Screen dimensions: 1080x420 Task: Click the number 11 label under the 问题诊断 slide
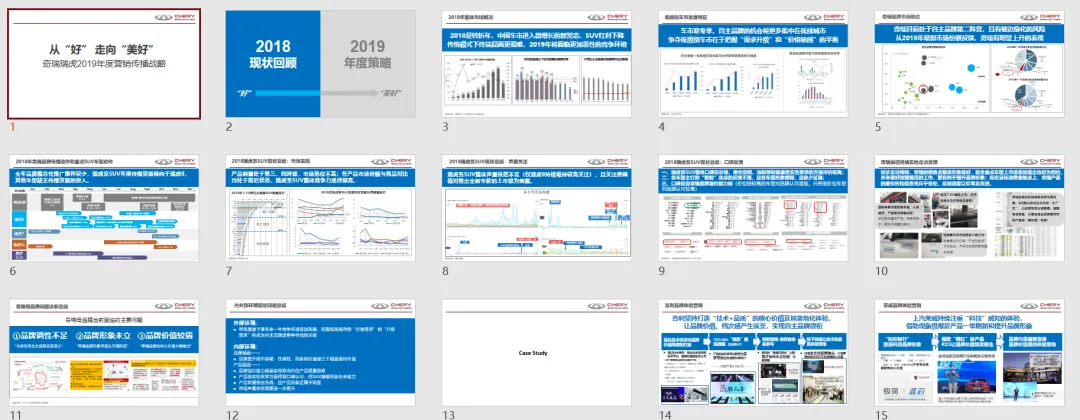coord(16,415)
